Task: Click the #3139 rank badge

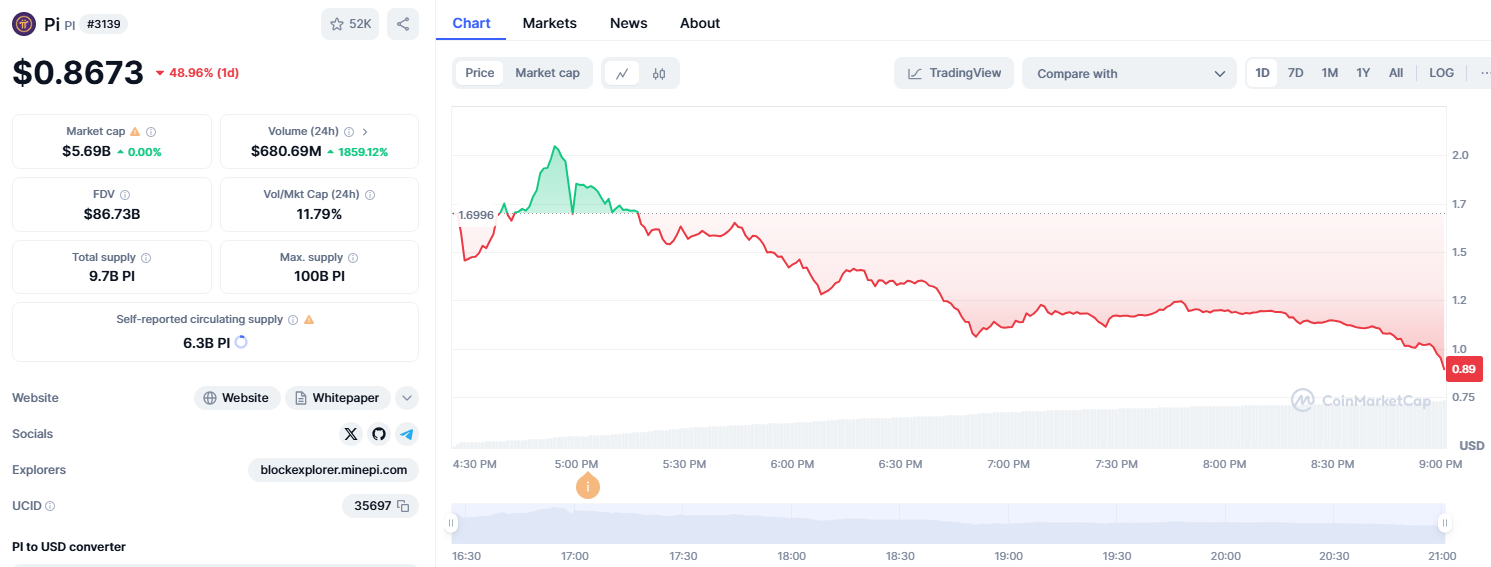Action: tap(105, 24)
